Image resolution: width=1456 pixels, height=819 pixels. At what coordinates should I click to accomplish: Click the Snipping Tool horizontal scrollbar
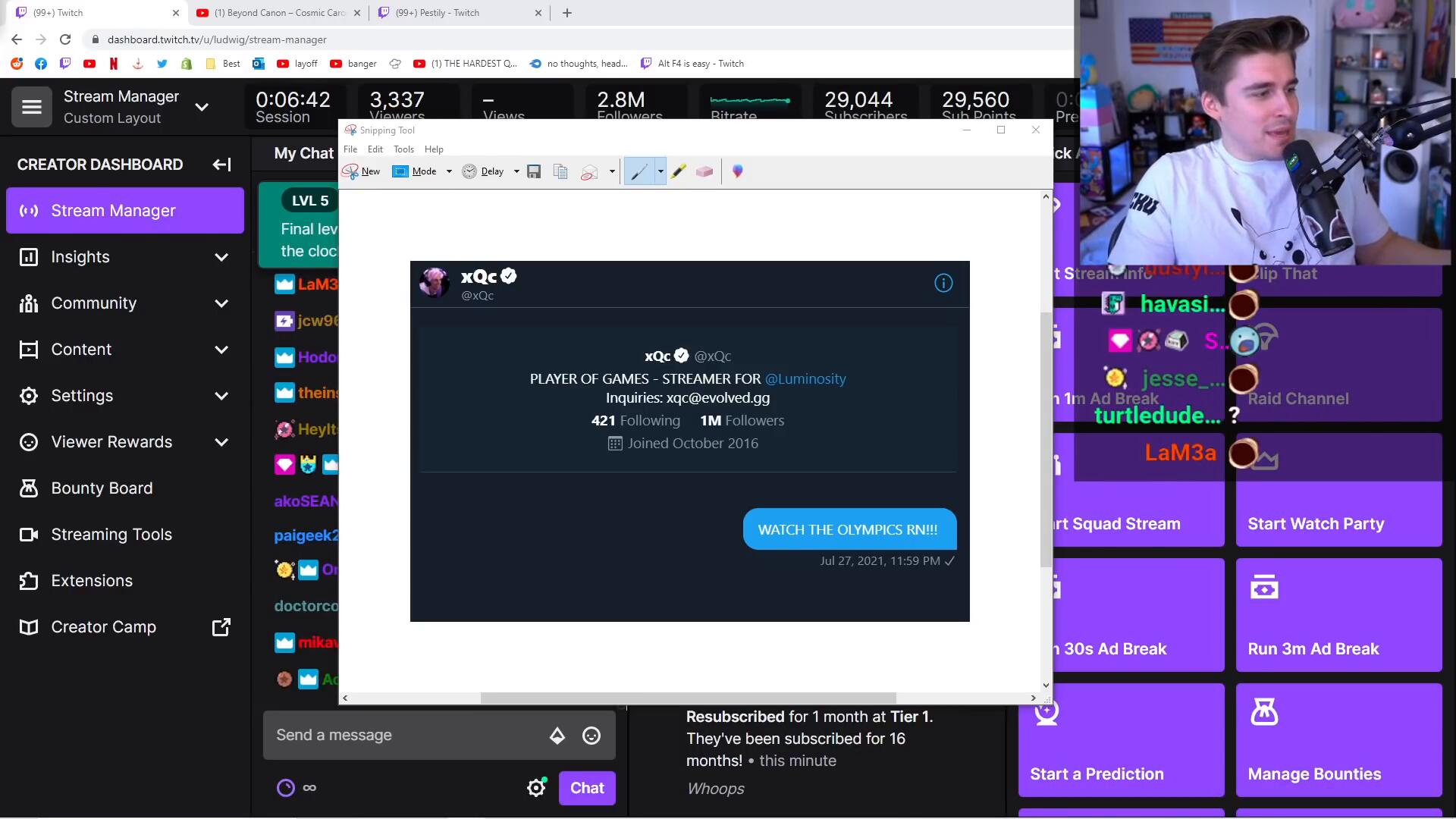[688, 698]
